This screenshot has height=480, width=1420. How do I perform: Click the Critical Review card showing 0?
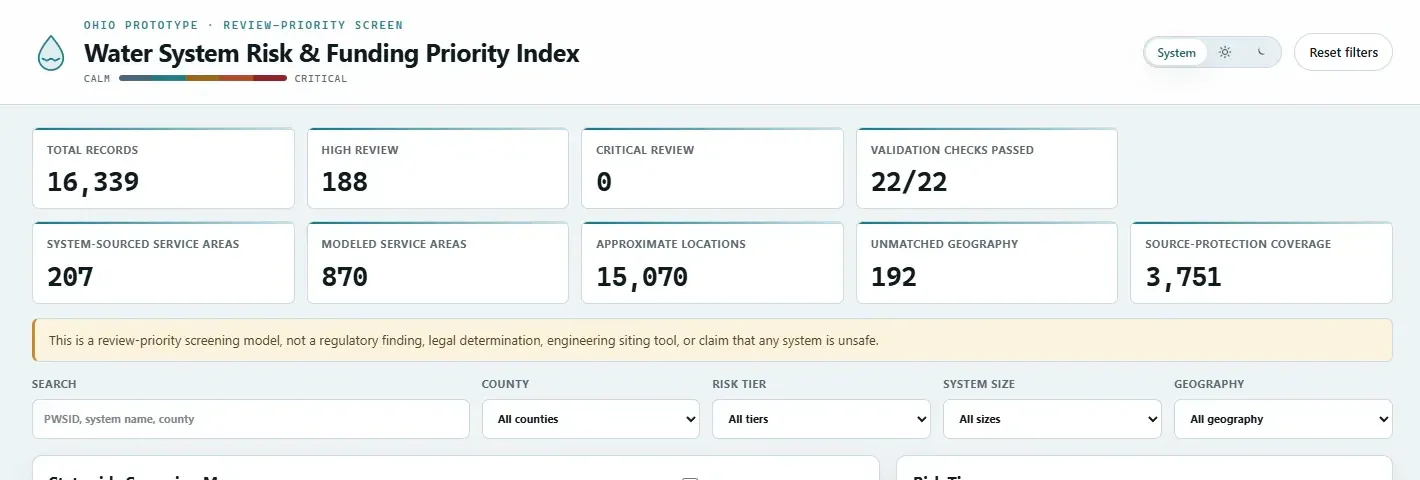click(x=712, y=168)
